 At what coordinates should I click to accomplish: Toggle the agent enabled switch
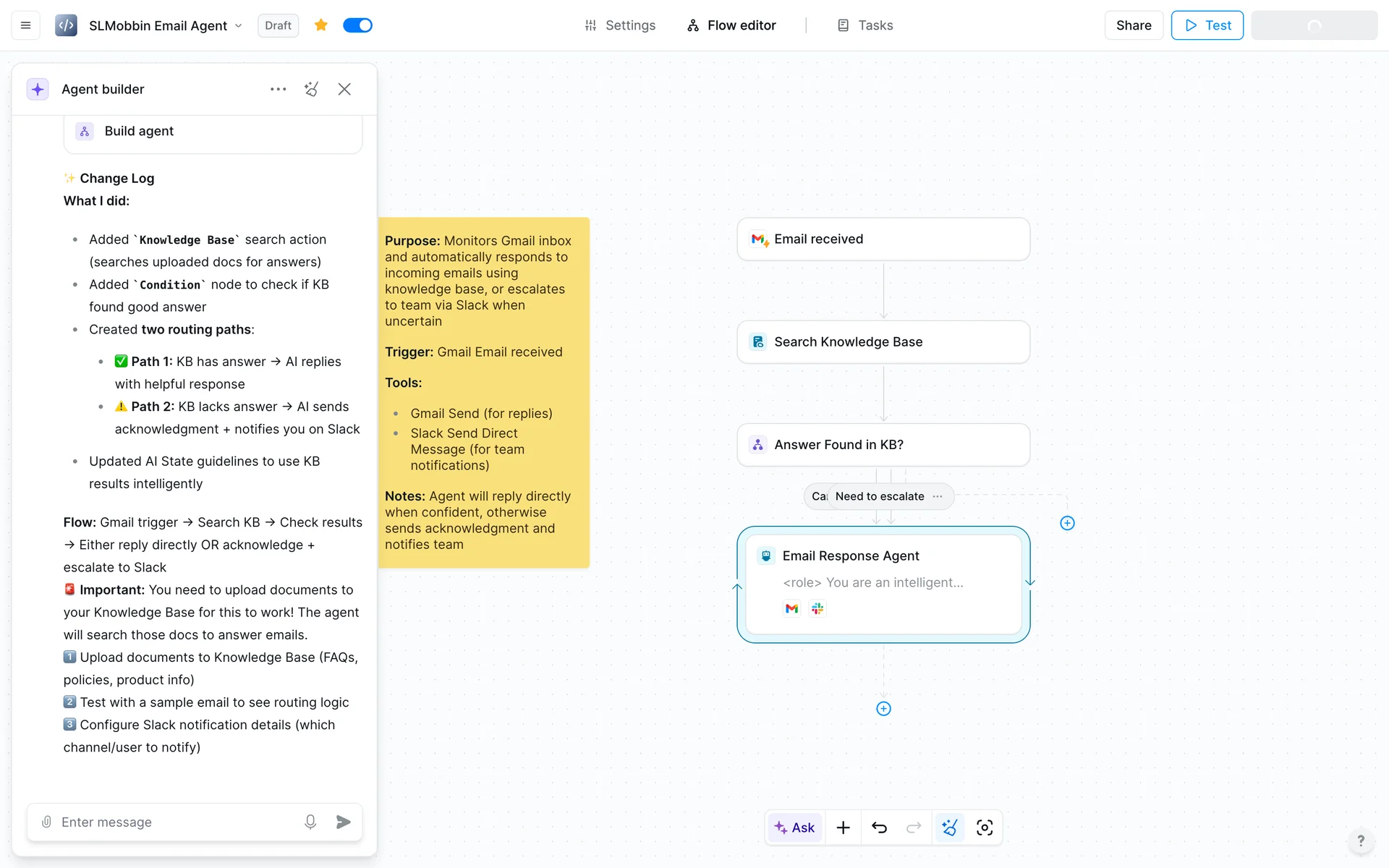tap(357, 25)
